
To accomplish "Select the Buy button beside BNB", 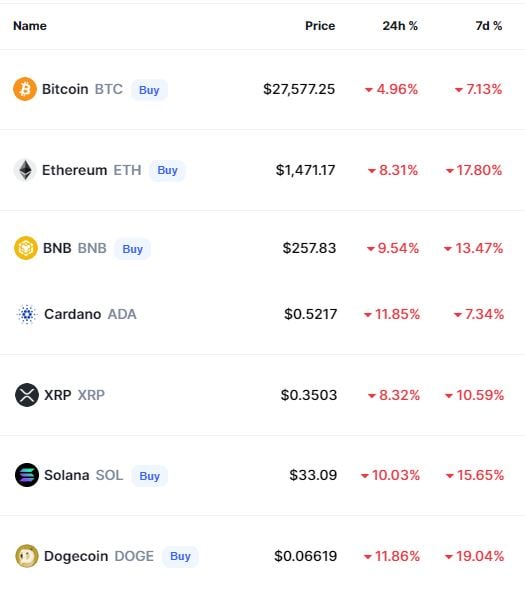I will click(x=132, y=249).
